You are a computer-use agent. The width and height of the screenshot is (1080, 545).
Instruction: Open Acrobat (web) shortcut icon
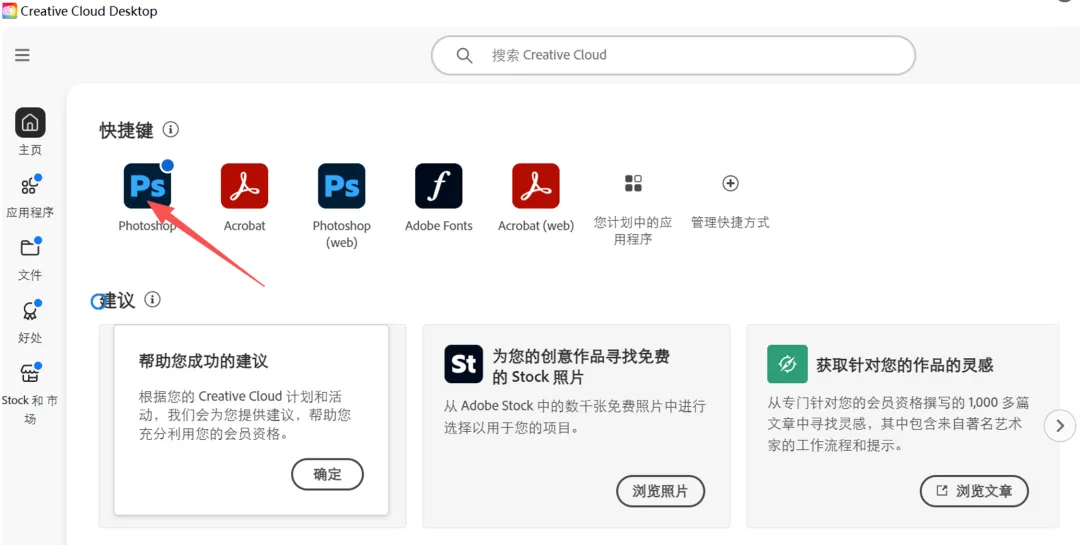(536, 186)
